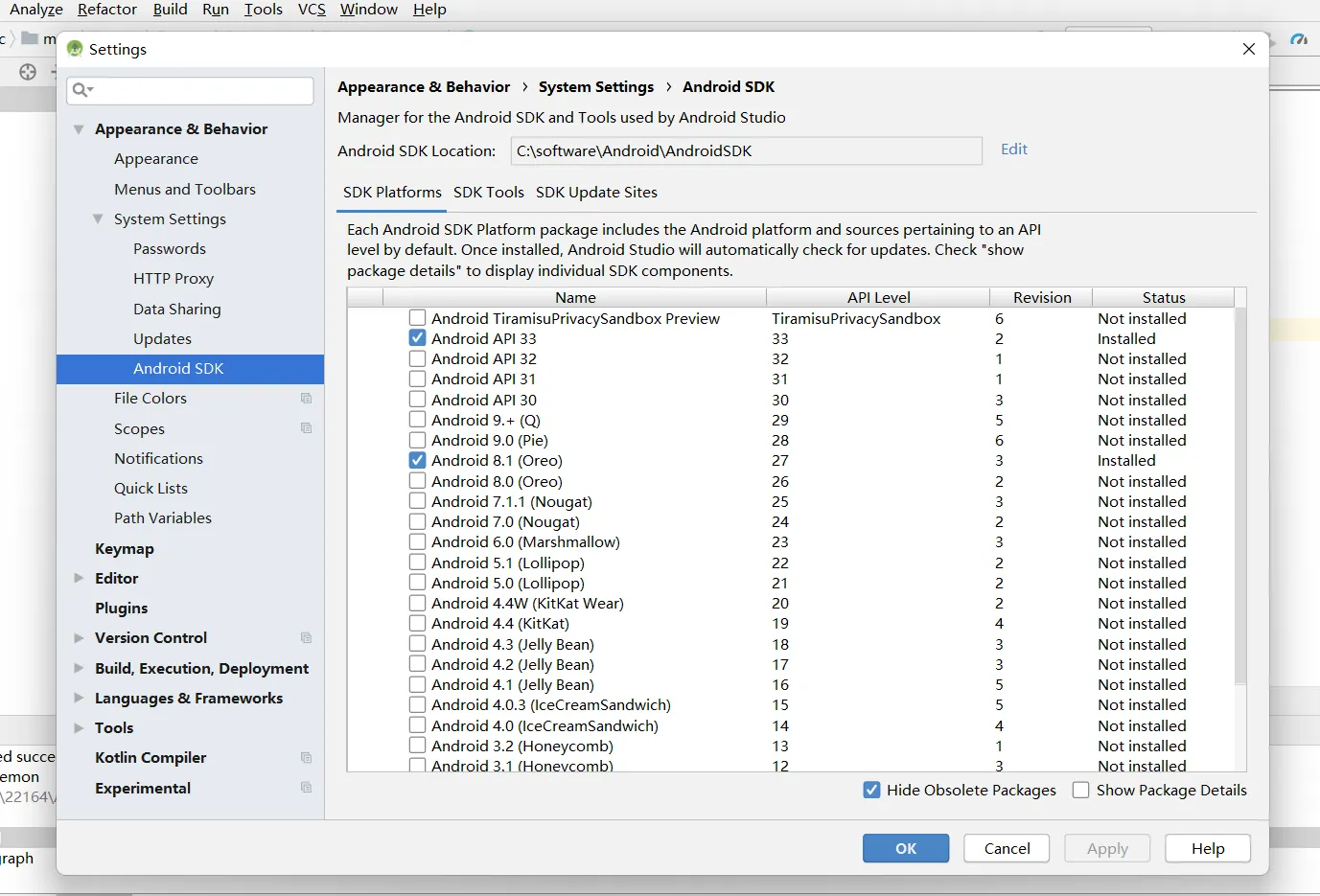
Task: Select the SDK Platforms tab
Action: pos(392,193)
